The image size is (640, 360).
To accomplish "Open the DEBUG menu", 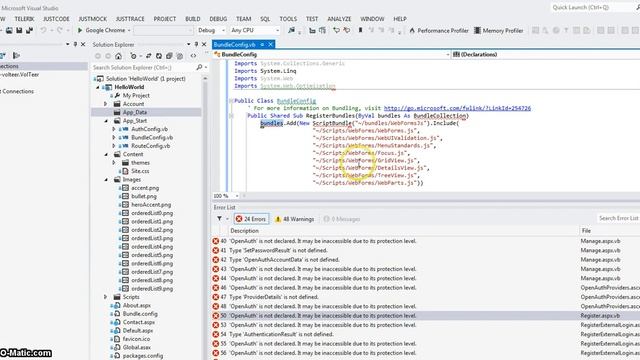I will tap(218, 19).
